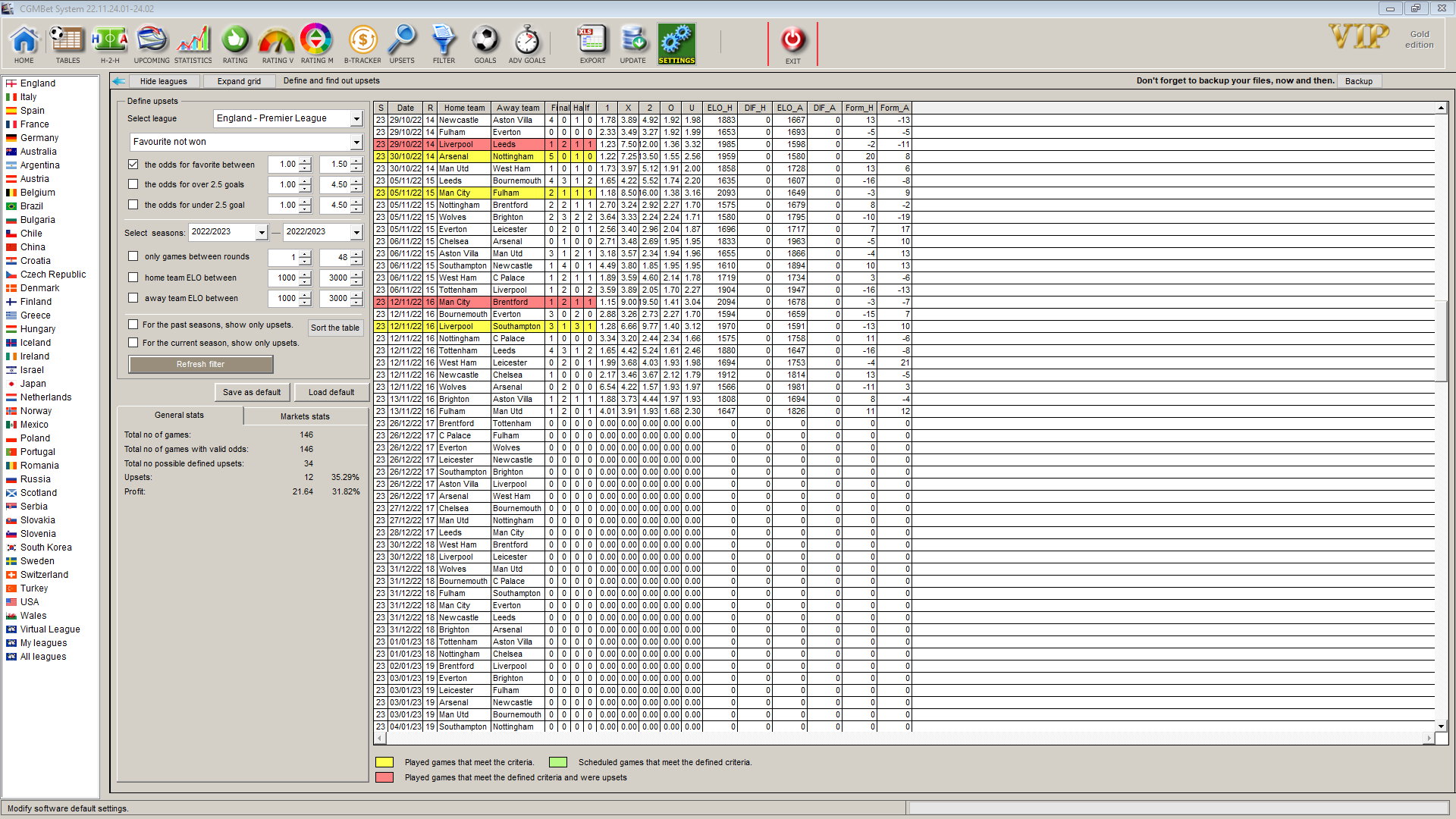Viewport: 1456px width, 819px height.
Task: Open the first season 2022/2023 dropdown
Action: point(262,232)
